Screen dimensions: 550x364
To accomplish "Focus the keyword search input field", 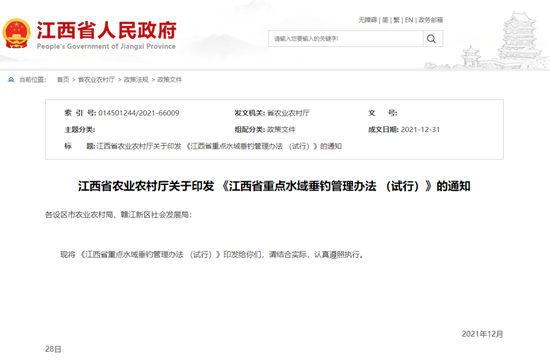I will (x=346, y=39).
